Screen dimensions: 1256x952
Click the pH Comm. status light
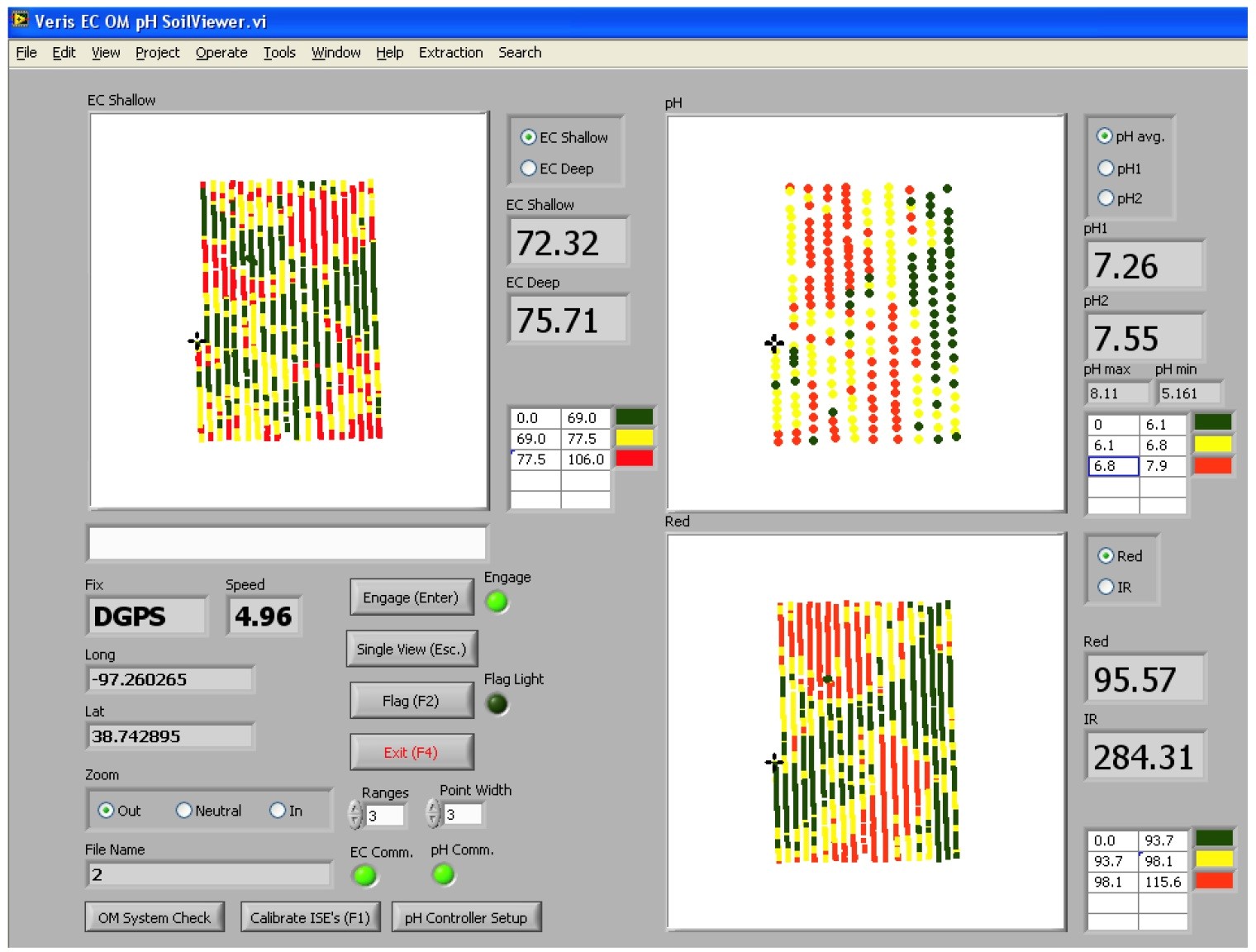click(x=444, y=873)
